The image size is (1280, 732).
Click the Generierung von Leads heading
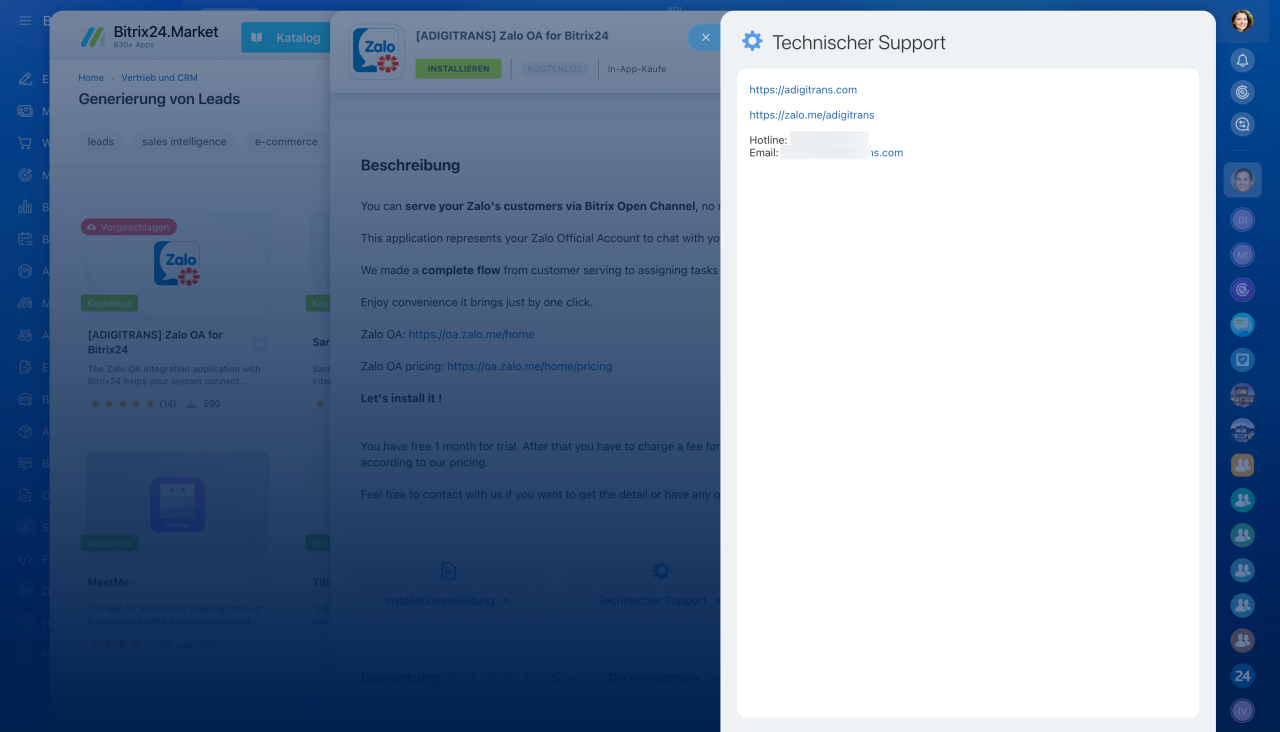(159, 99)
